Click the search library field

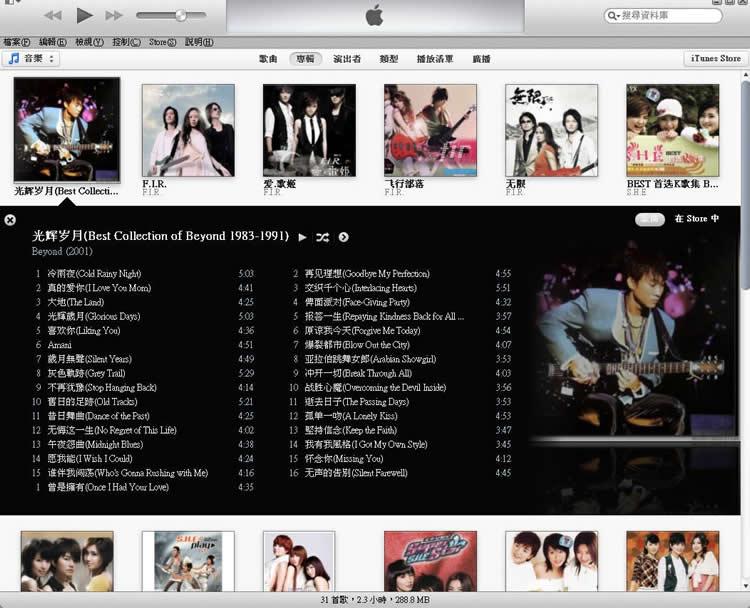(x=663, y=15)
